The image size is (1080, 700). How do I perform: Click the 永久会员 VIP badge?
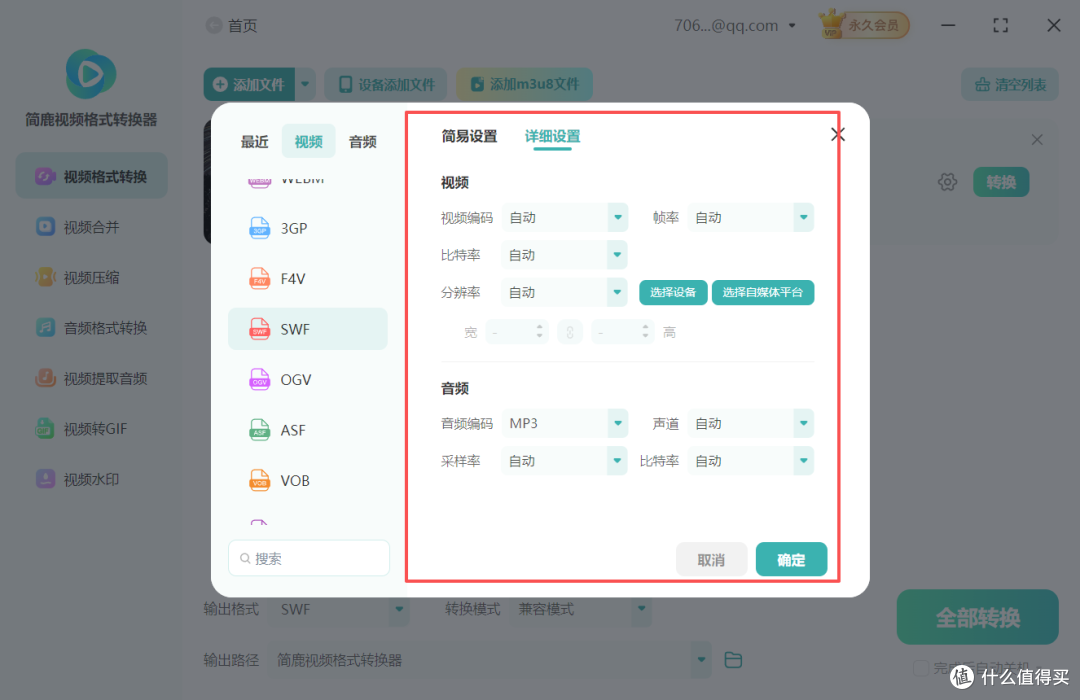point(864,25)
